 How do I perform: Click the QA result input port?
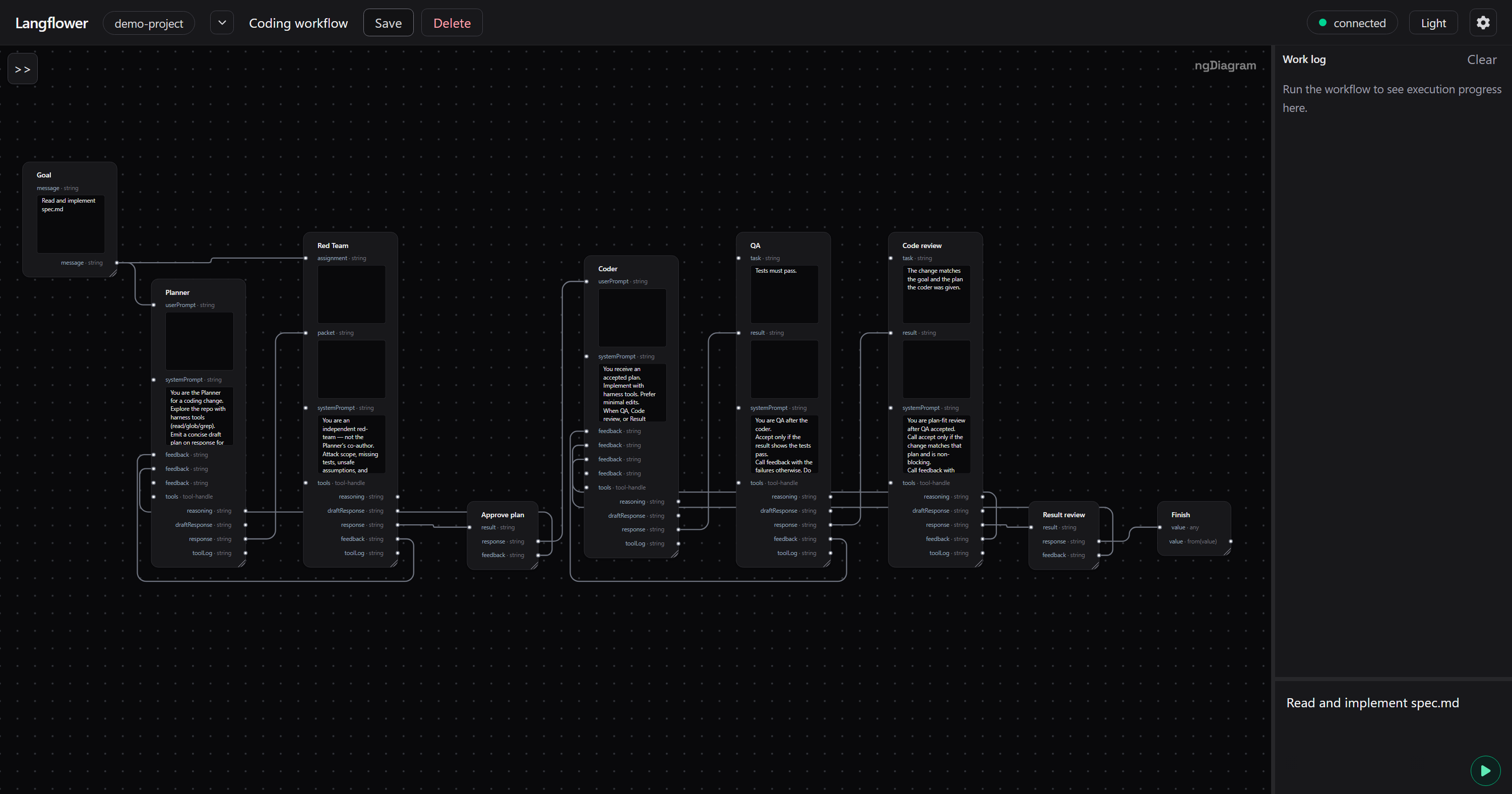click(x=738, y=332)
